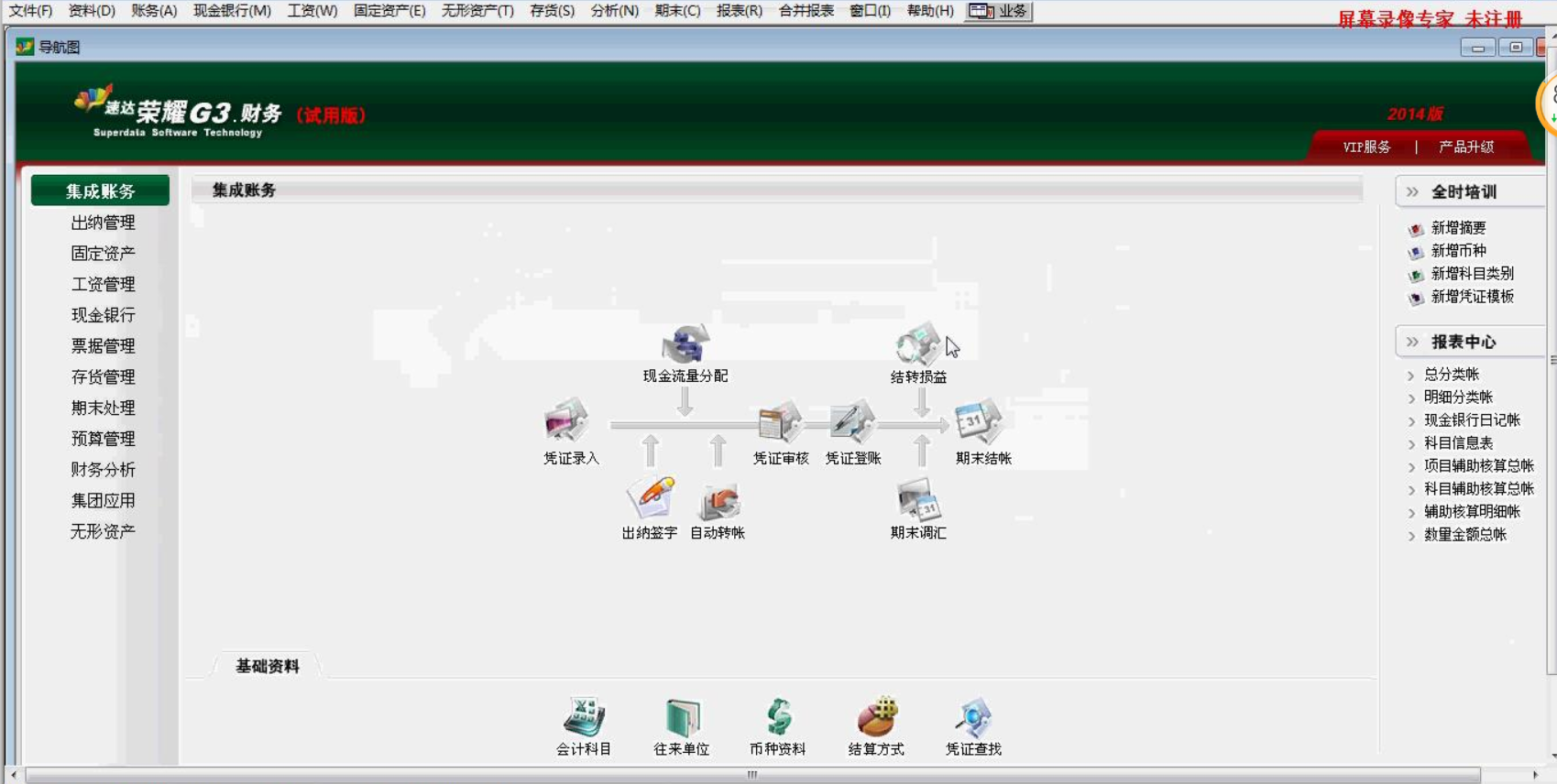This screenshot has width=1557, height=784.
Task: Select 出纳管理 in the sidebar
Action: click(x=103, y=223)
